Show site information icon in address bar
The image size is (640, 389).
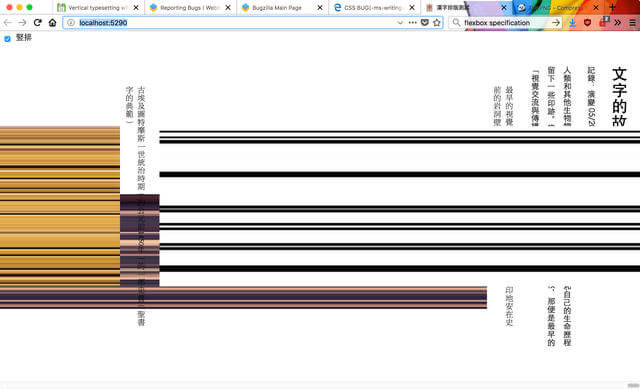tap(71, 22)
